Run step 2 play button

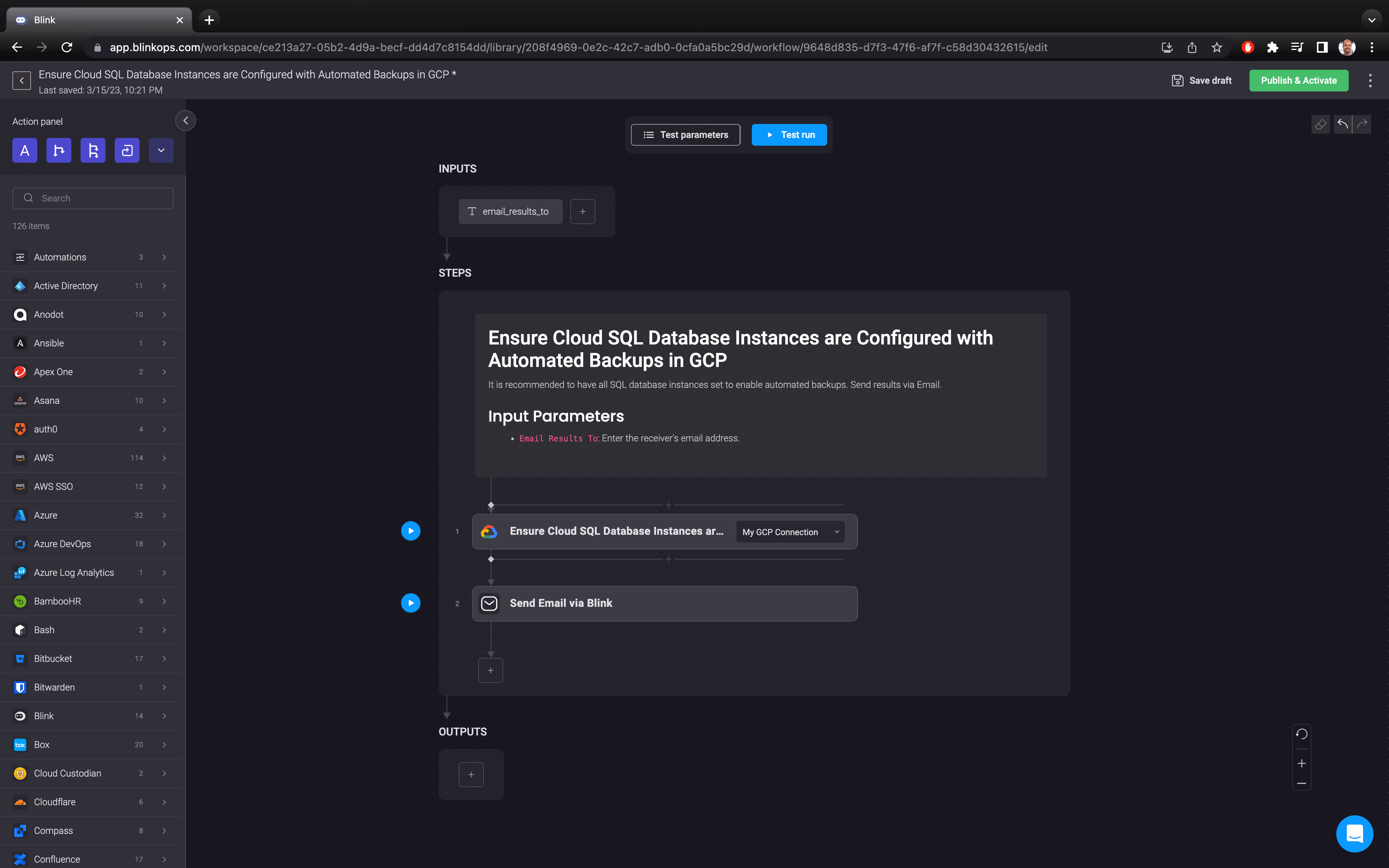click(410, 603)
